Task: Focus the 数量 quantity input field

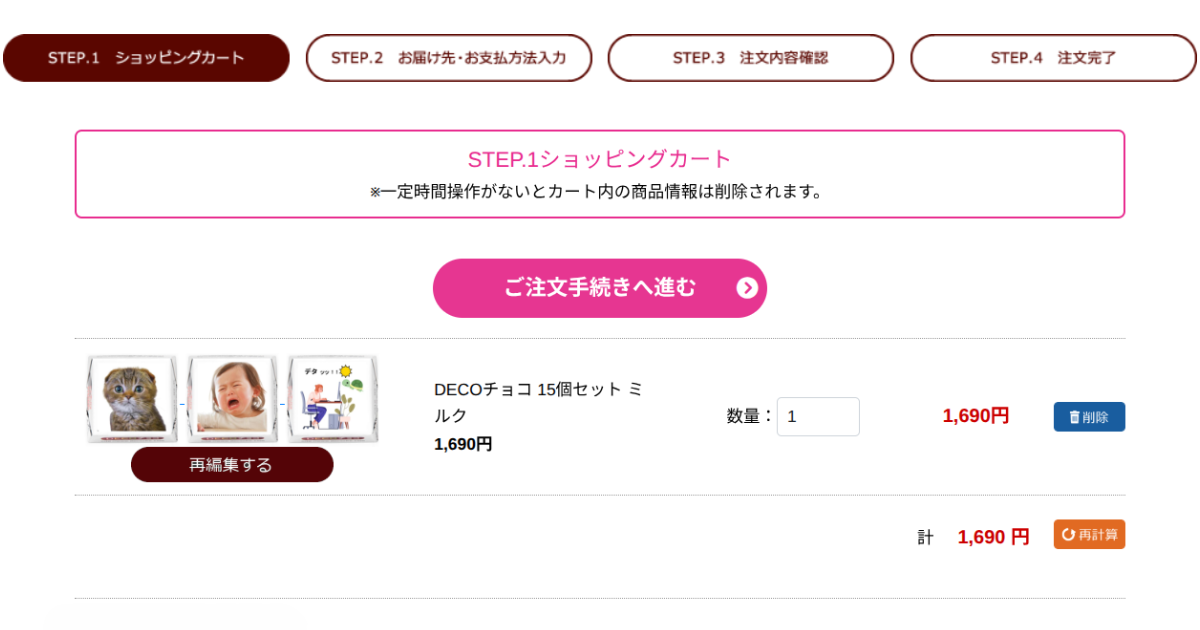Action: tap(818, 417)
